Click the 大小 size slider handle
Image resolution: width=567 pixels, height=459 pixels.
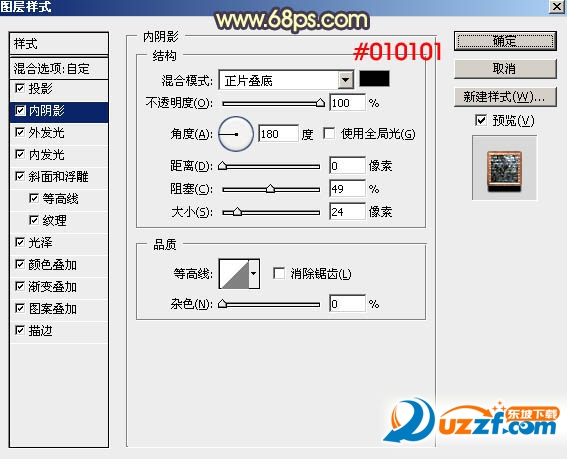(x=237, y=212)
